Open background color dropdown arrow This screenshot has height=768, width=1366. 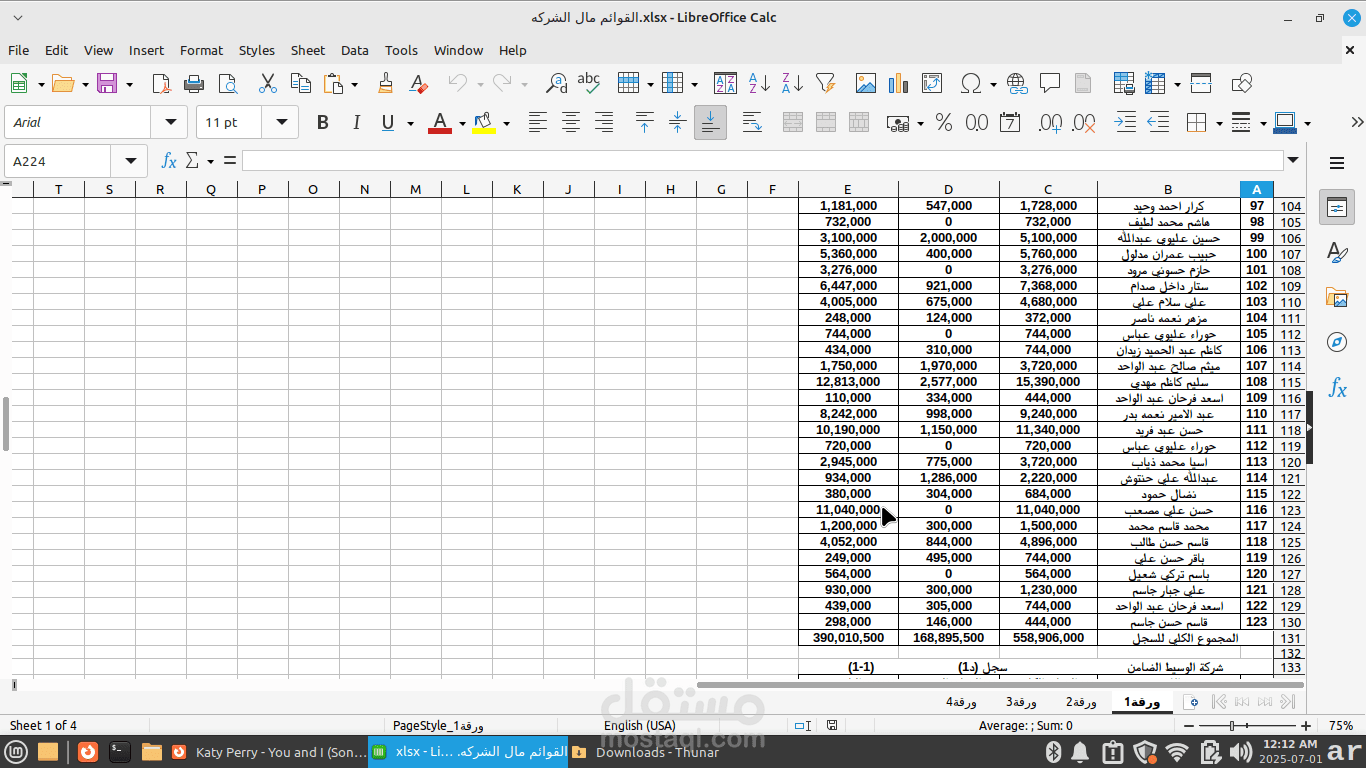click(x=506, y=123)
